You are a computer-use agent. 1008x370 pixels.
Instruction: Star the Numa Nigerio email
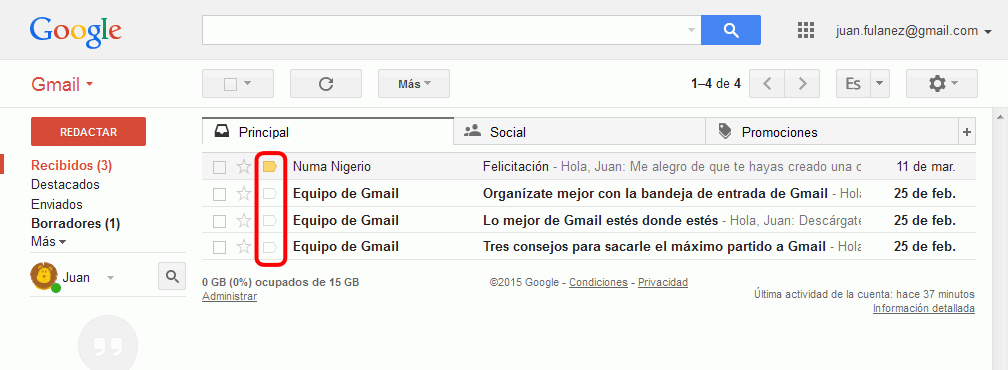[244, 167]
